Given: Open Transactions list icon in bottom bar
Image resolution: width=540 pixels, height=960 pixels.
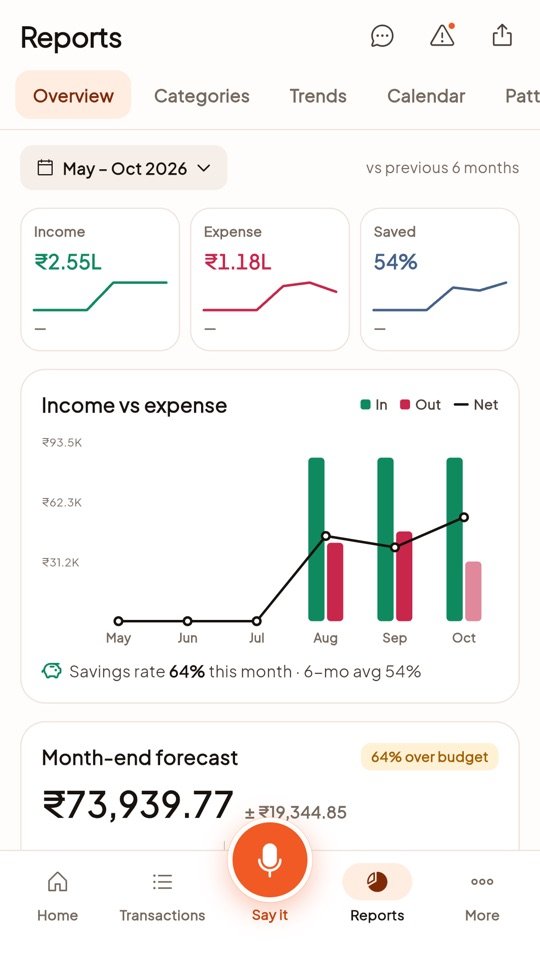Looking at the screenshot, I should [162, 882].
